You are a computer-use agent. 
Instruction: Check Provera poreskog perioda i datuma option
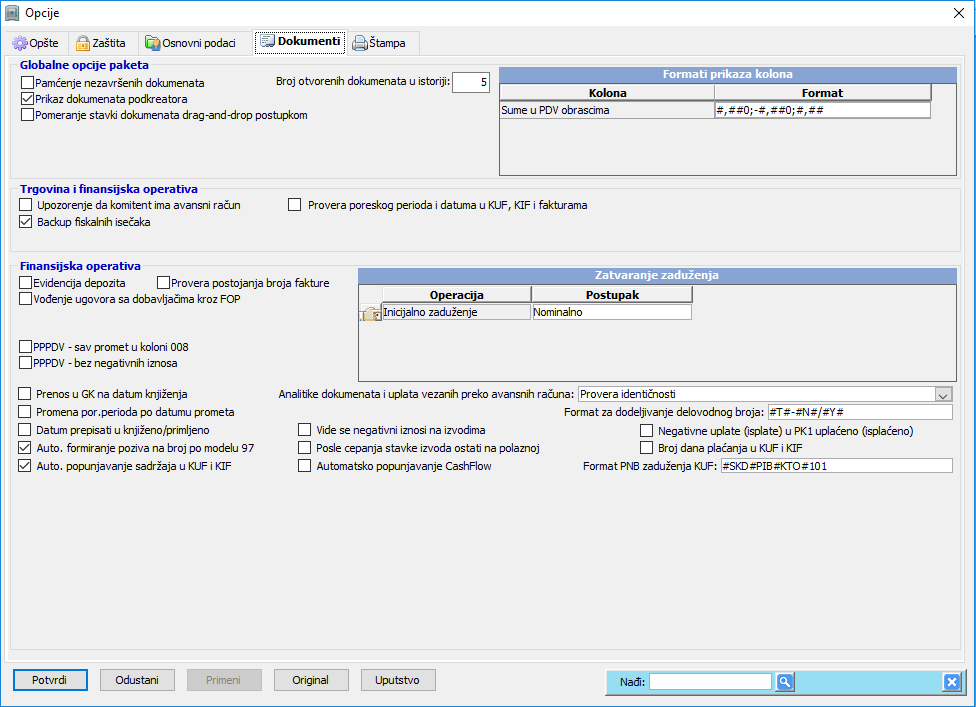click(294, 205)
